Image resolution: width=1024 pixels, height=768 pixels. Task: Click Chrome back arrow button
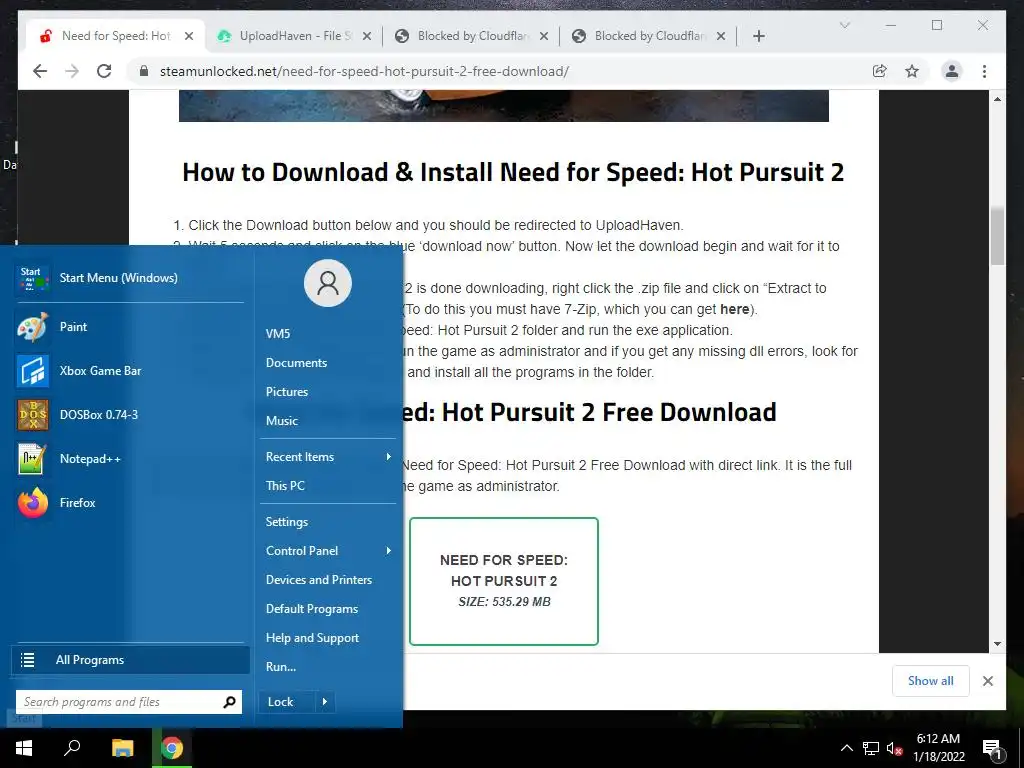tap(40, 71)
